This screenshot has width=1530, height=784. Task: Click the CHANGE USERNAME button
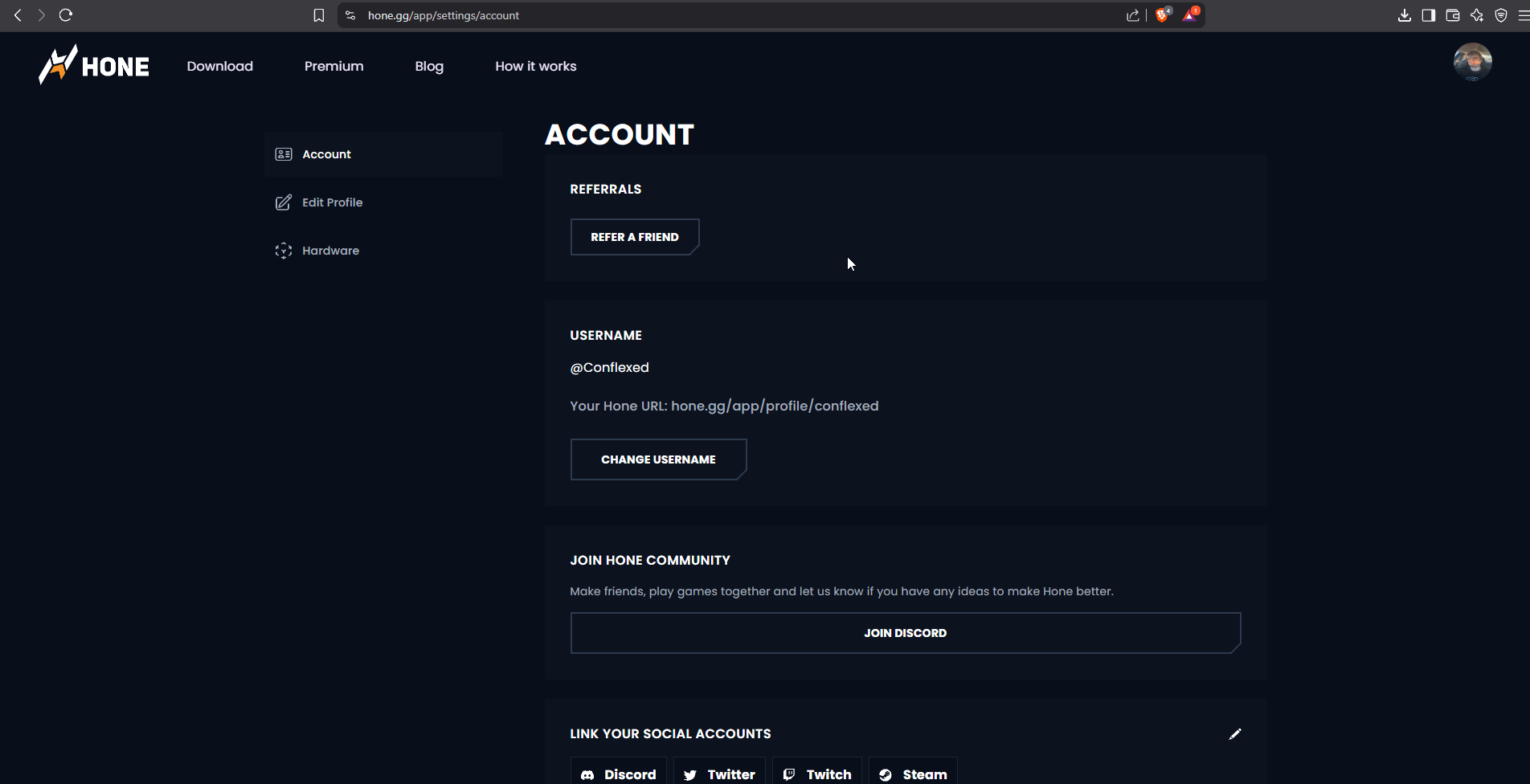(658, 459)
